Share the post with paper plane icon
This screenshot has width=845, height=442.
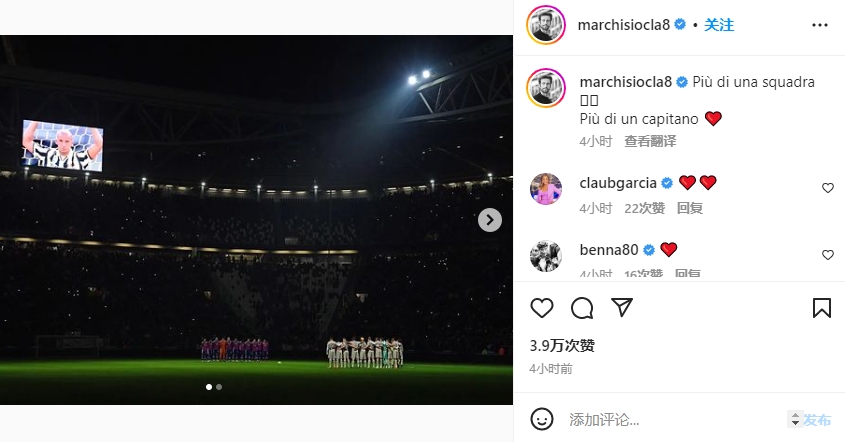coord(621,308)
